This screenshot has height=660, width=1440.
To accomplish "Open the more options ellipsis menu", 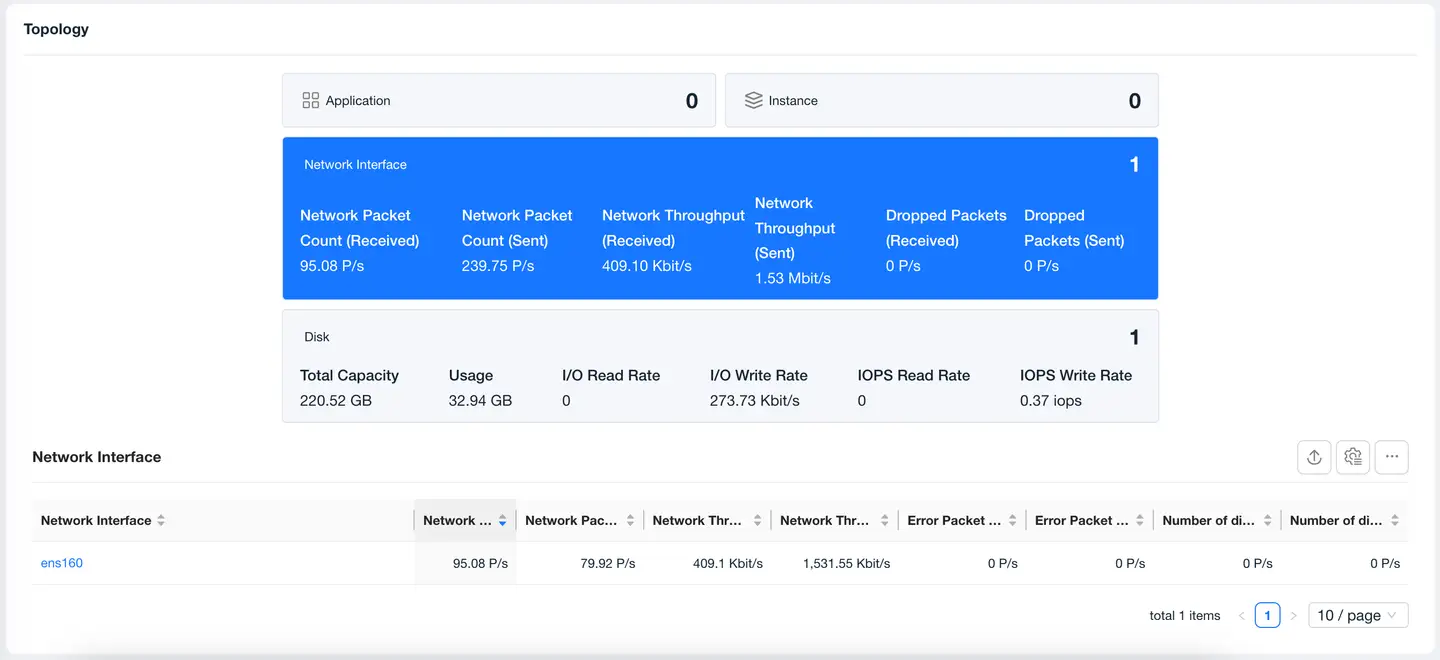I will pos(1392,457).
